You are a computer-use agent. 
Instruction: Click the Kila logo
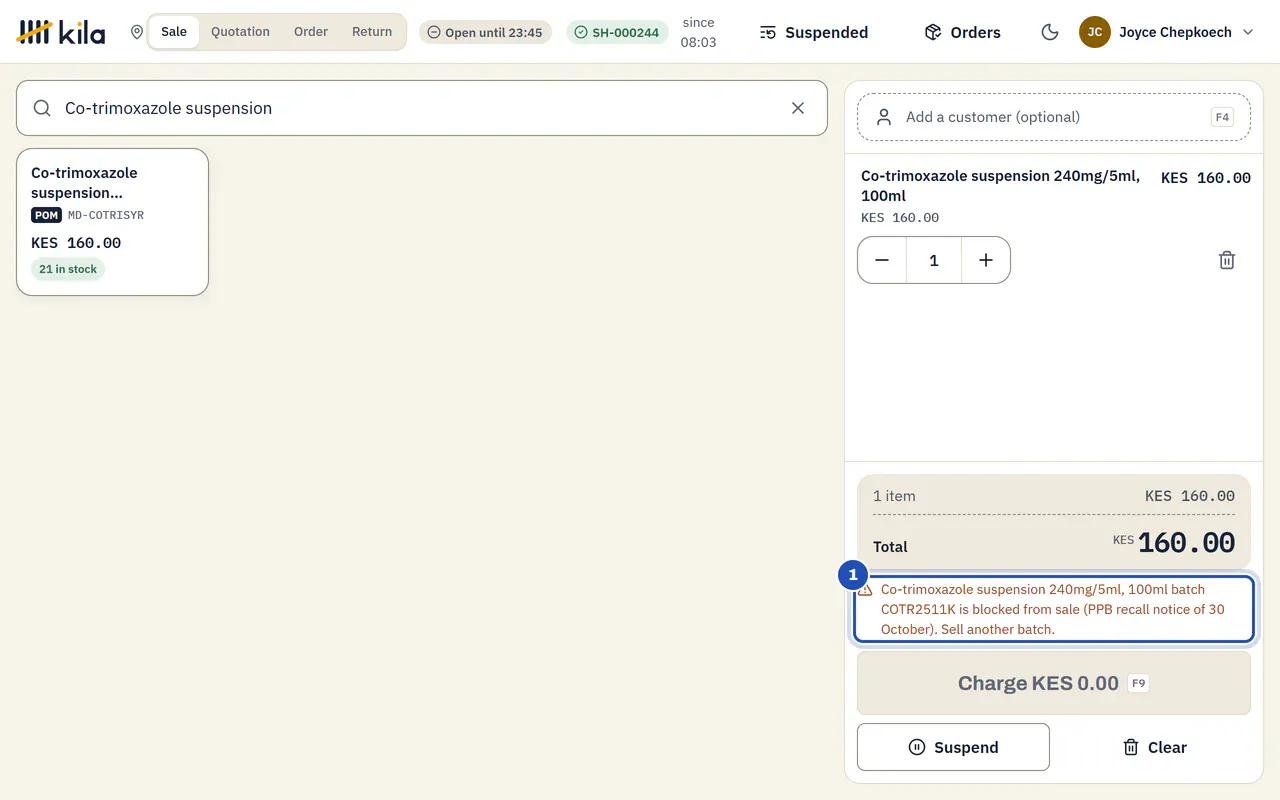pos(61,32)
